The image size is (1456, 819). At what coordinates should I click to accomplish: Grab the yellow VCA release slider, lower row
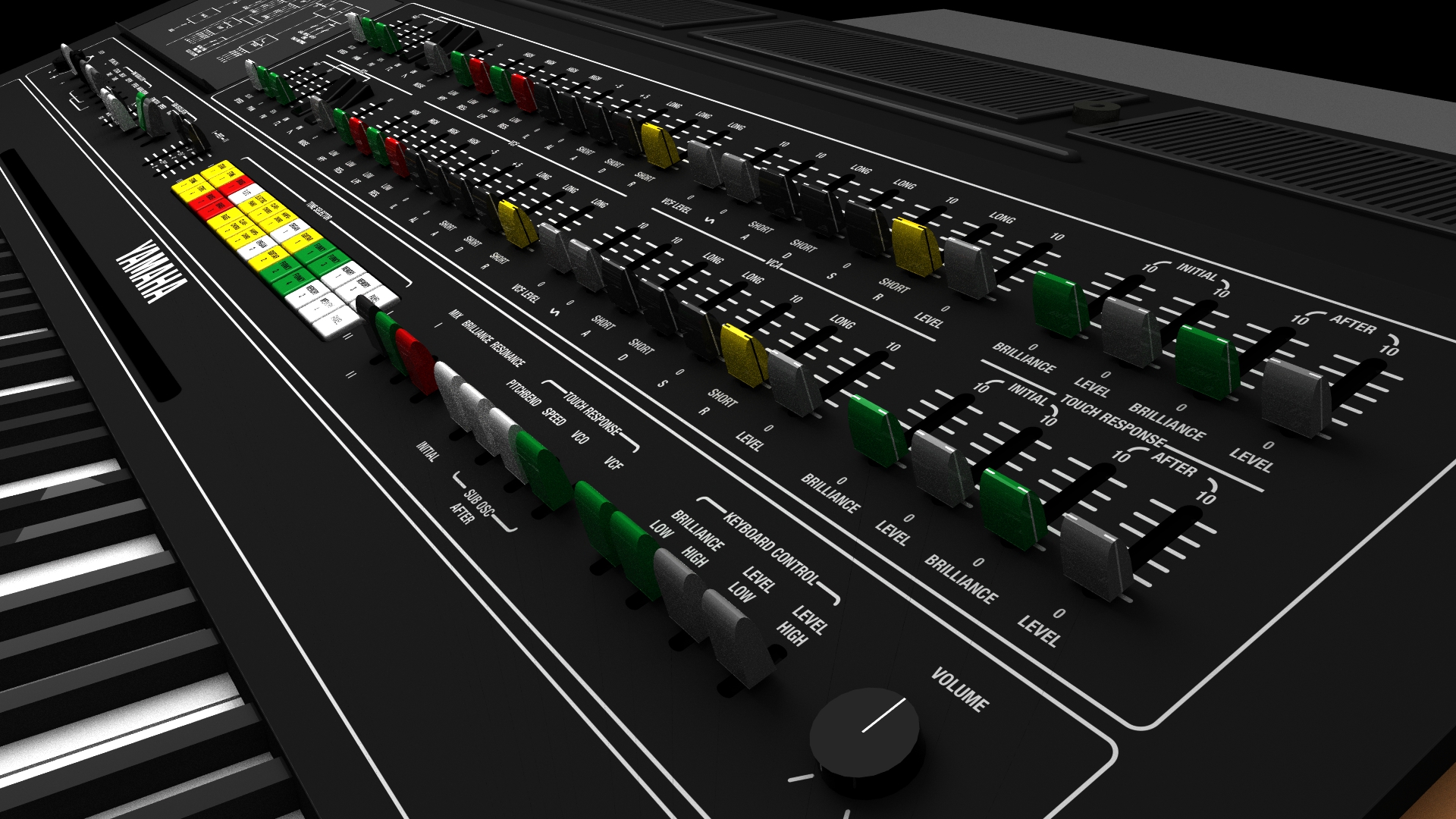(x=744, y=354)
